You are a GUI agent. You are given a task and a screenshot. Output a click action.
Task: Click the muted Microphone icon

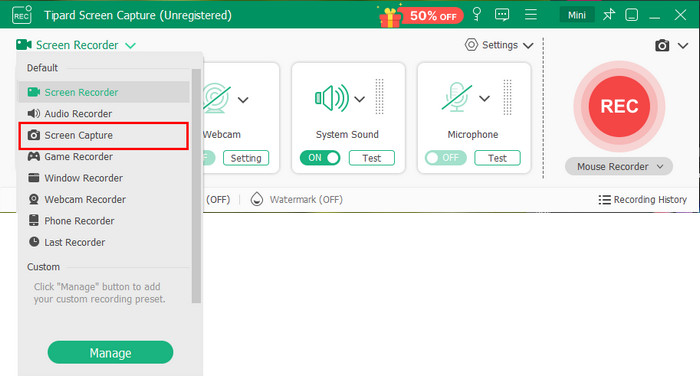(457, 97)
